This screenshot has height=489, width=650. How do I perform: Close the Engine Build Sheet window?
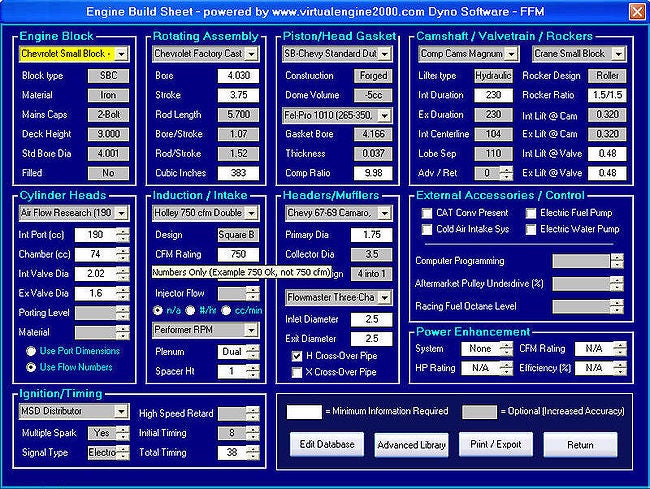point(637,11)
